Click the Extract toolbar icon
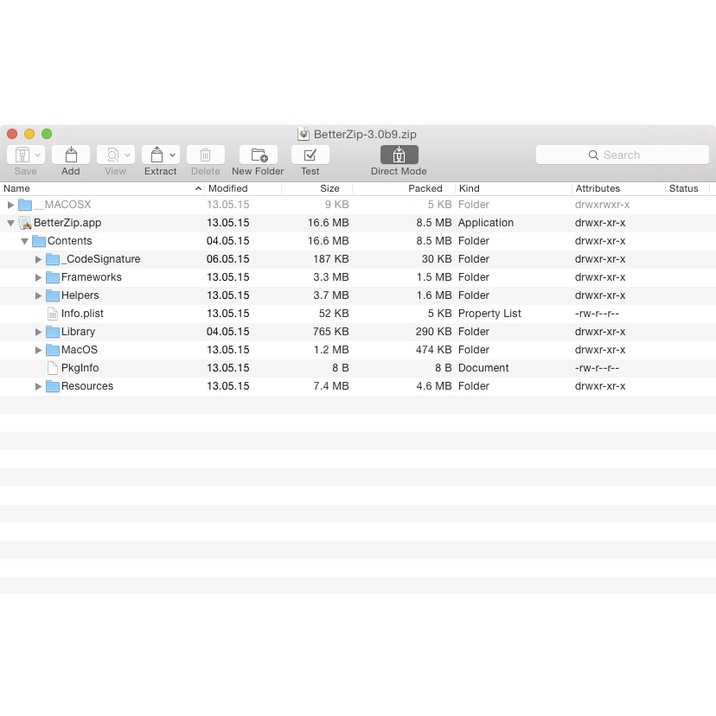The width and height of the screenshot is (716, 716). (x=156, y=155)
